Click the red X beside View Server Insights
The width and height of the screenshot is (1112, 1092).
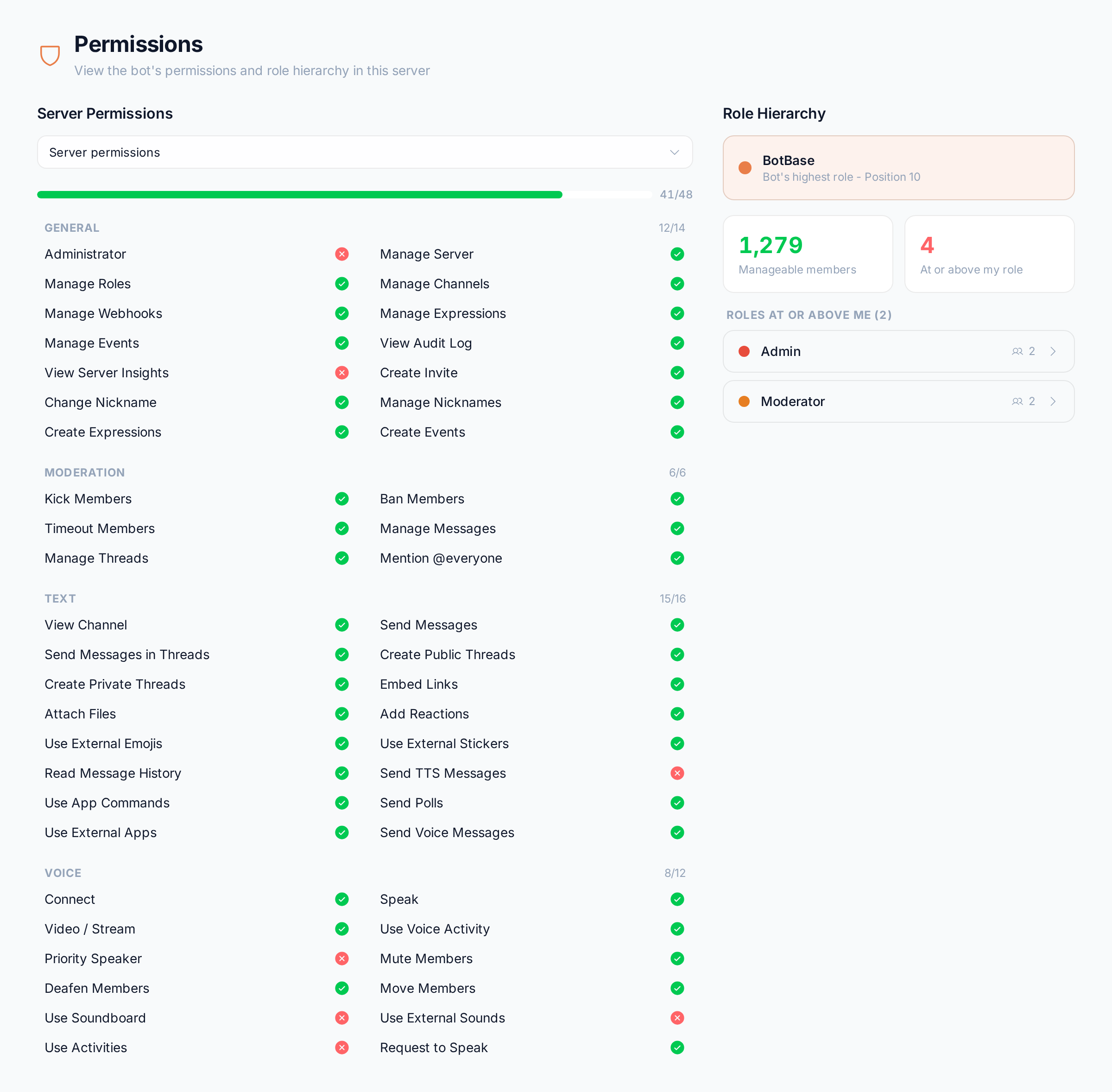pyautogui.click(x=341, y=373)
